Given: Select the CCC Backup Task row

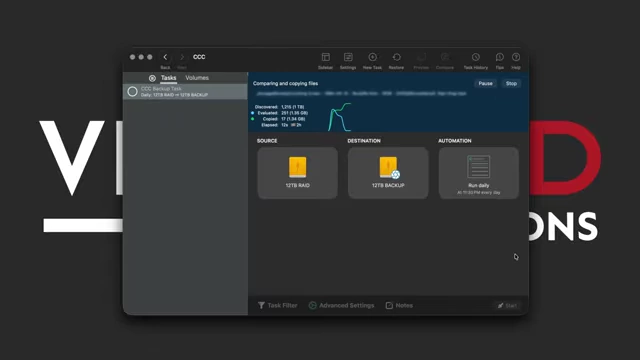Looking at the screenshot, I should click(x=185, y=91).
